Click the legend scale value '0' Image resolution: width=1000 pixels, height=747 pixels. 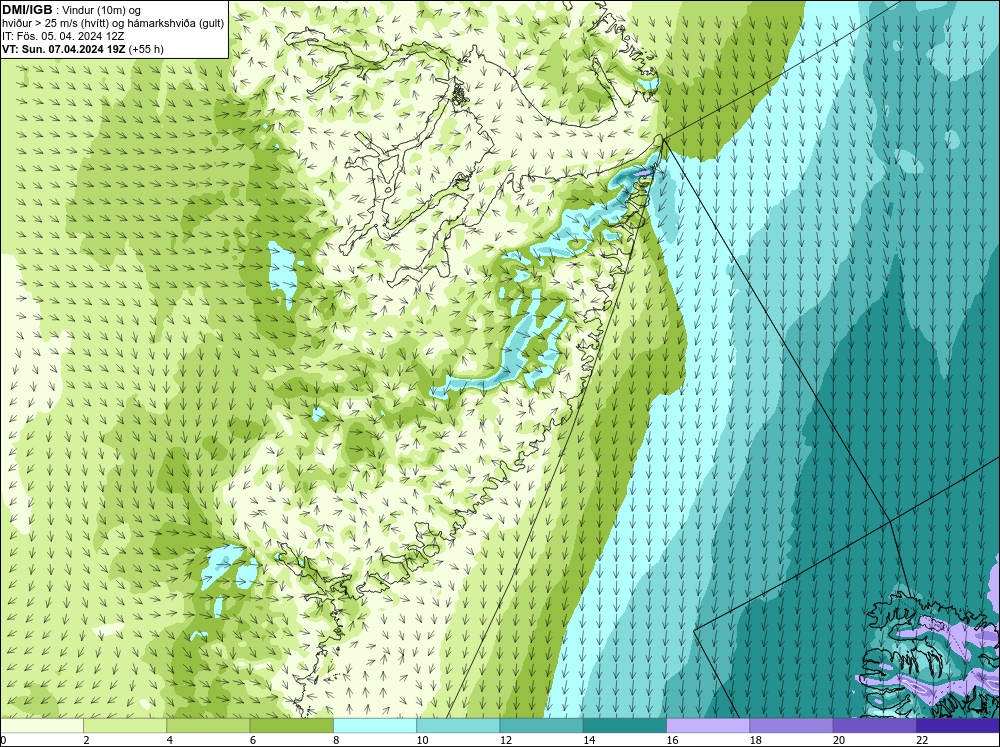[x=3, y=740]
